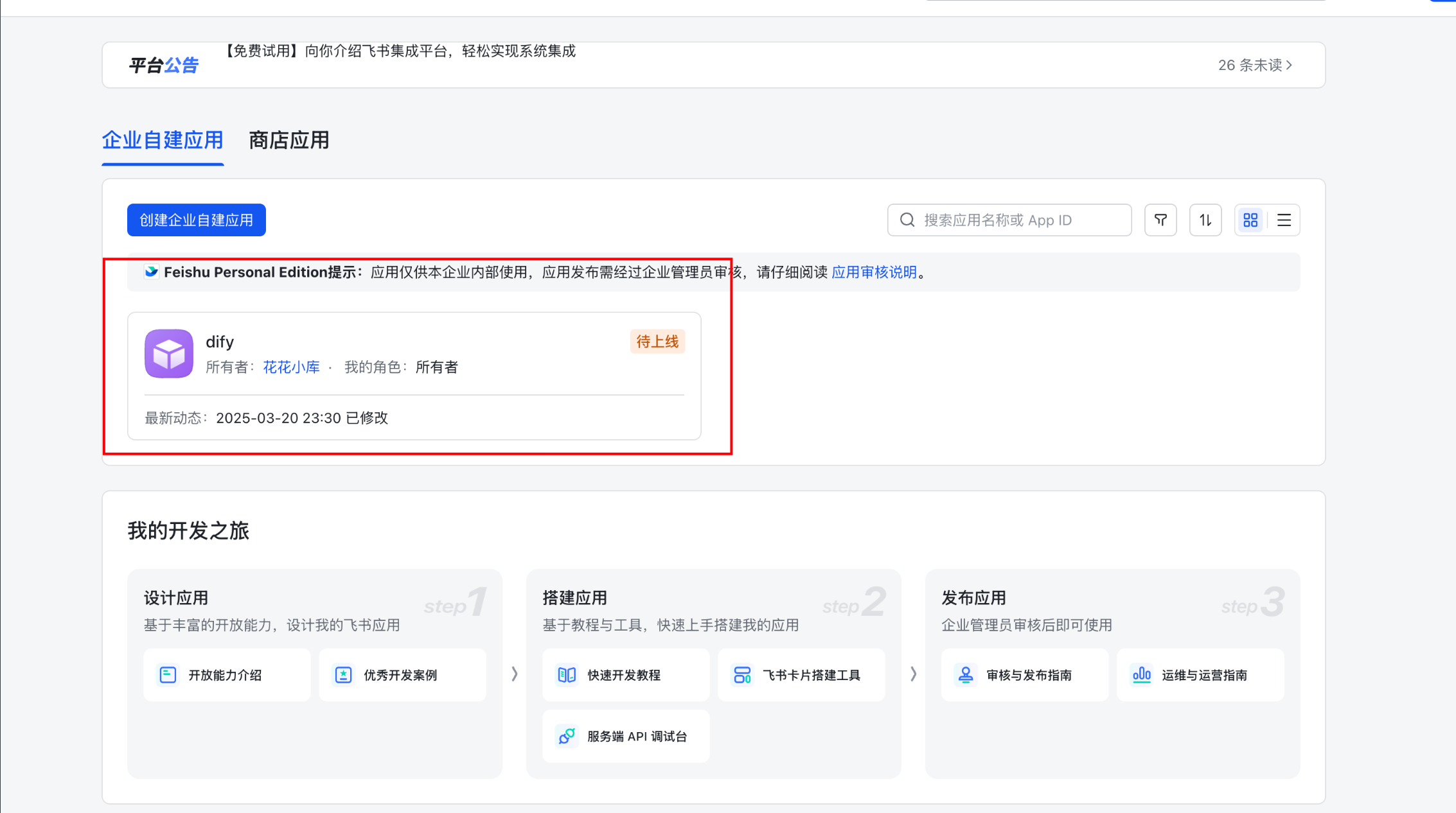Viewport: 1456px width, 813px height.
Task: Open 优秀开发案例 card
Action: pyautogui.click(x=402, y=675)
